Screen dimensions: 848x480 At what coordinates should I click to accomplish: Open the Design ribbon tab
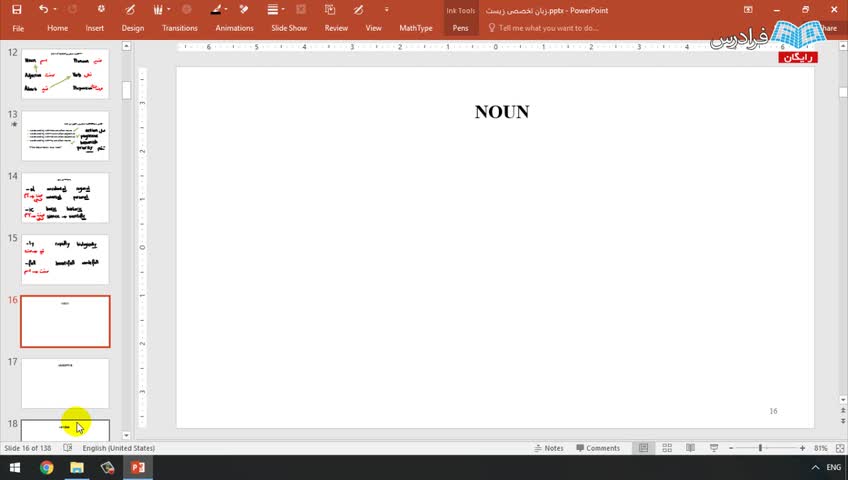point(132,28)
